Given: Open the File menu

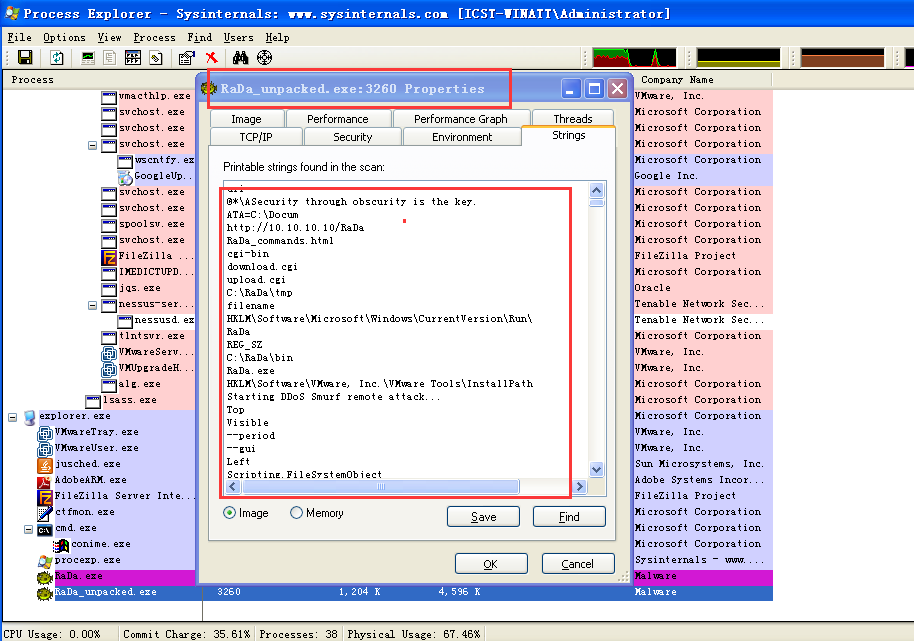Looking at the screenshot, I should tap(19, 37).
